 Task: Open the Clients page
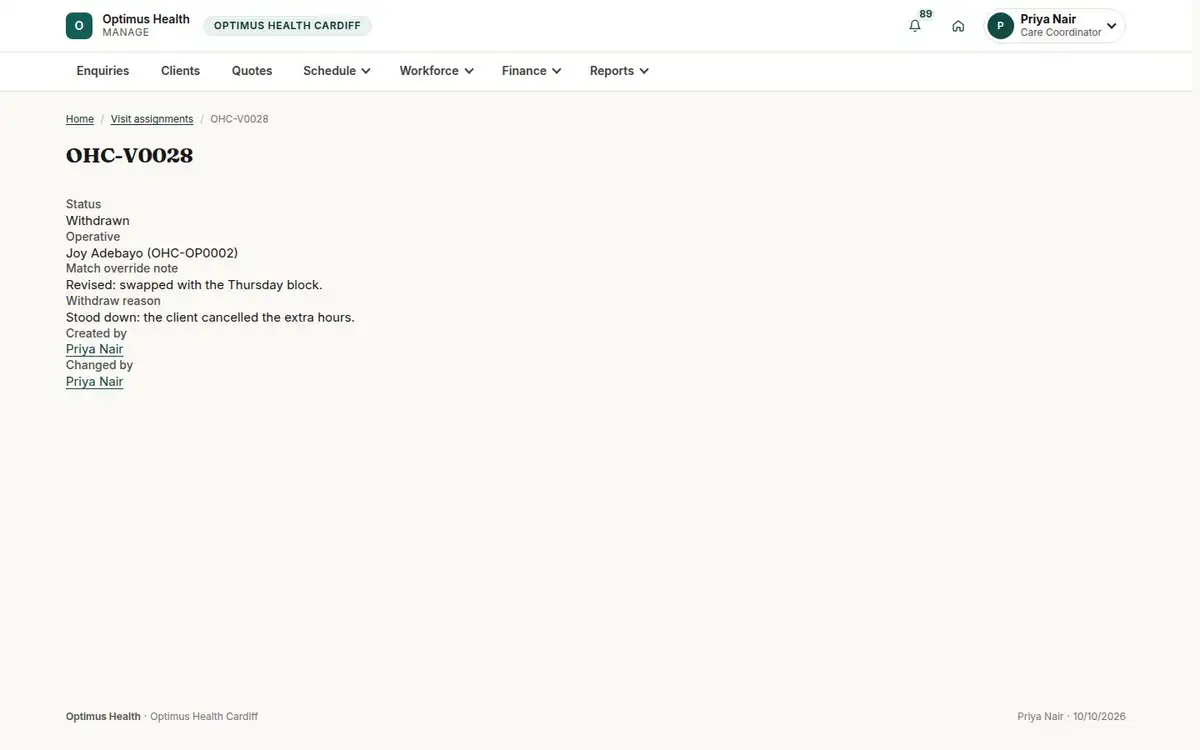coord(181,71)
